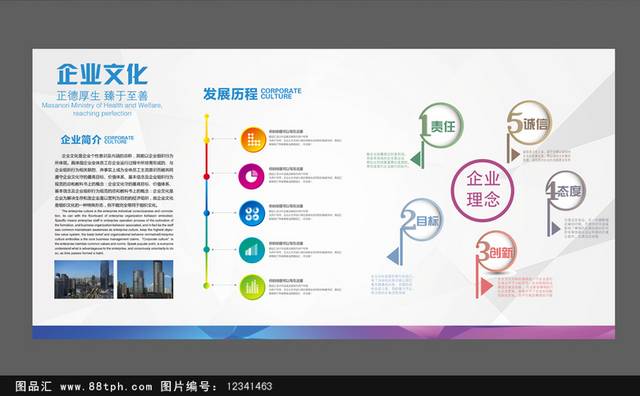Click the central 企业理念 circle
The height and width of the screenshot is (396, 640).
(482, 190)
